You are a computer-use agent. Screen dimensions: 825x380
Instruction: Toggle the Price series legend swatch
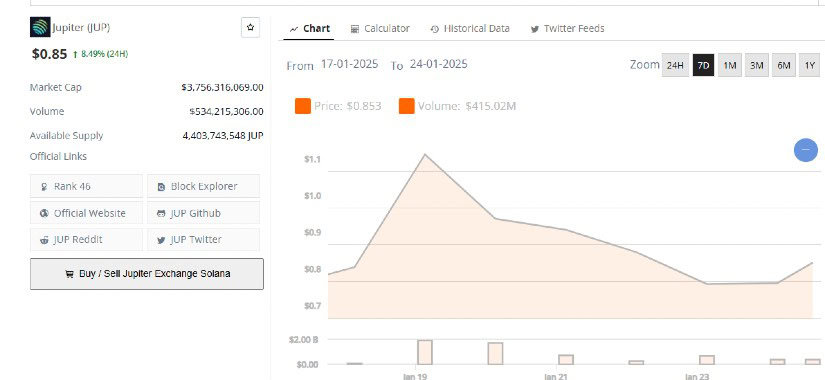[303, 106]
